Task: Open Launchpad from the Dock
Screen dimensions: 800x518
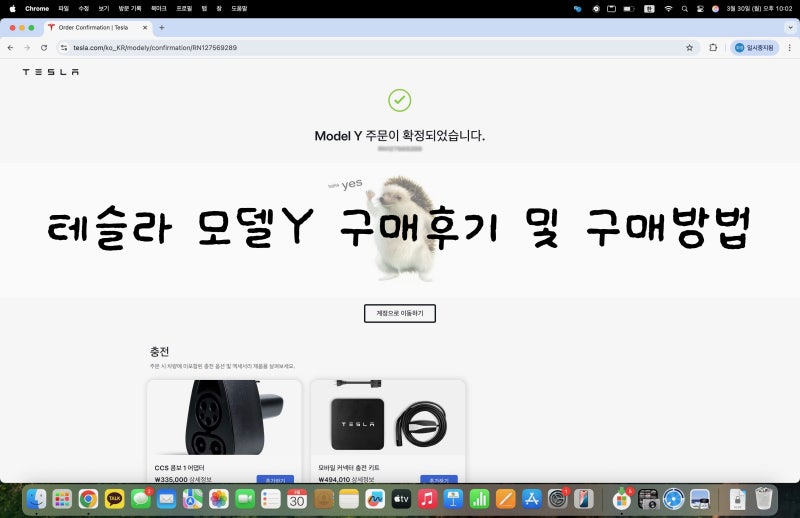Action: 62,499
